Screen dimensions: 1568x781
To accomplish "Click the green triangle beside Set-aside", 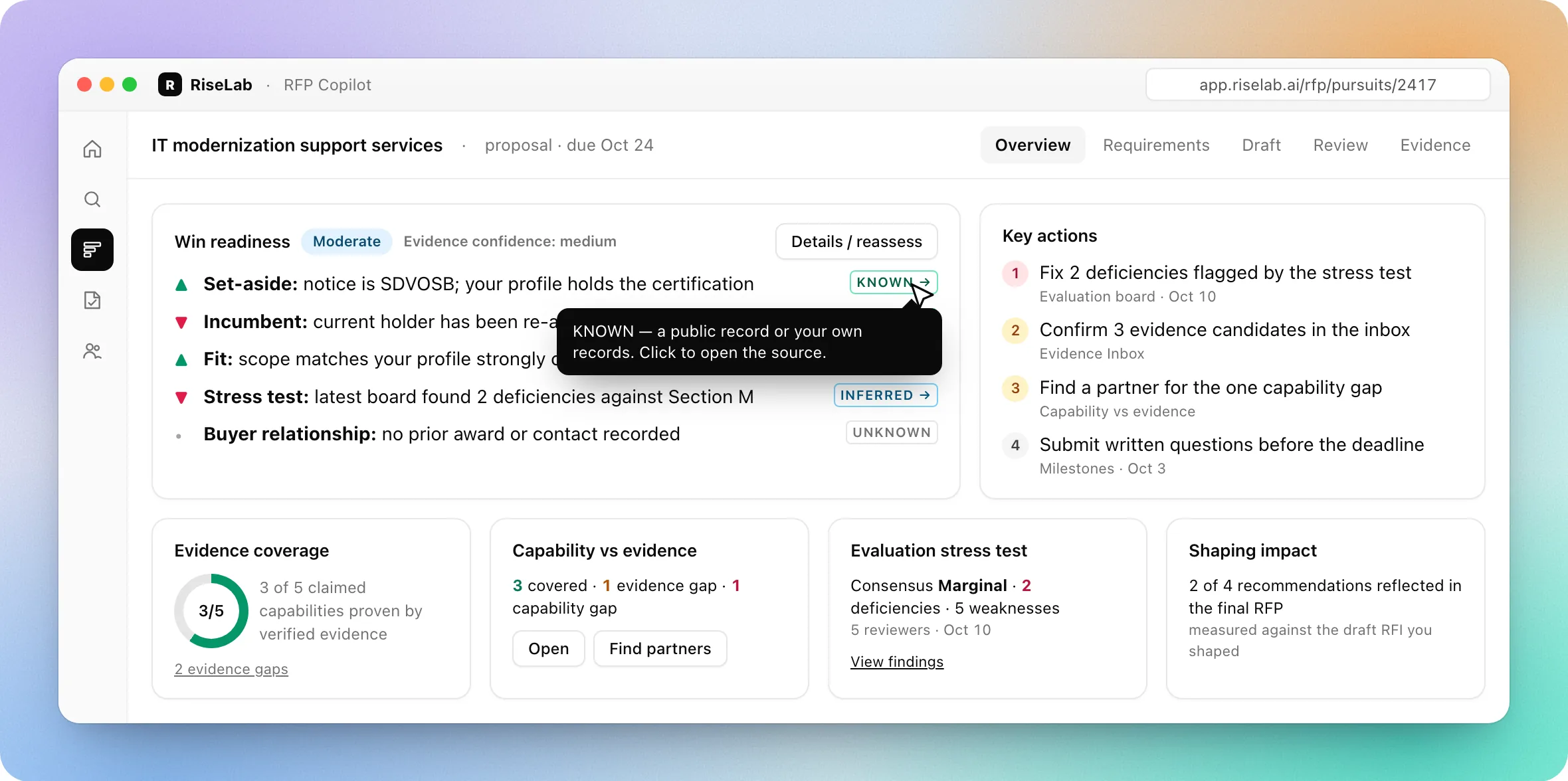I will tap(181, 285).
